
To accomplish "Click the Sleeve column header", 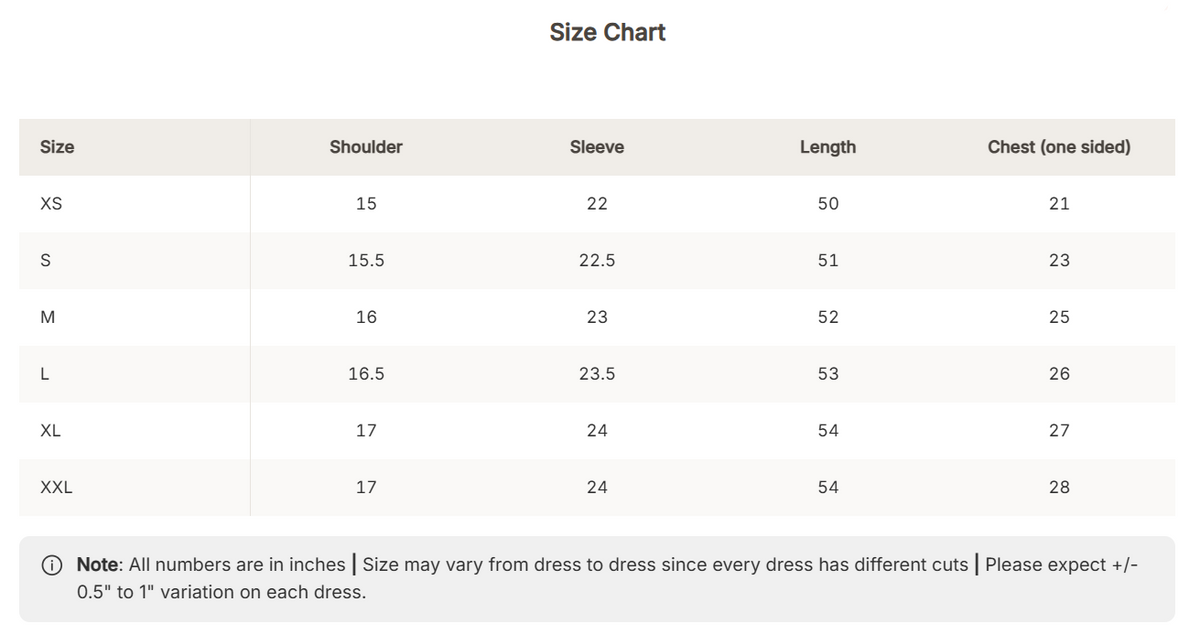I will tap(597, 147).
